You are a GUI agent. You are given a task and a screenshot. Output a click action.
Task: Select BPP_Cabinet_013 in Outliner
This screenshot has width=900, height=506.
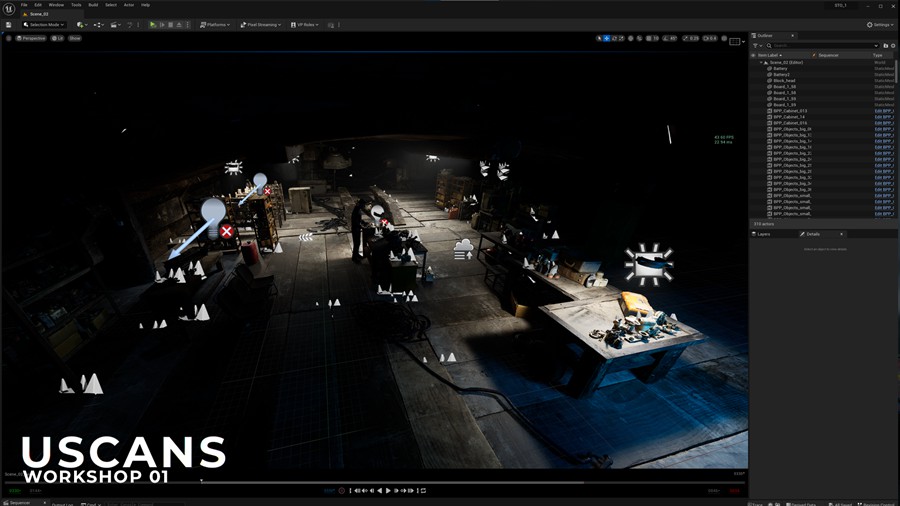pos(790,111)
